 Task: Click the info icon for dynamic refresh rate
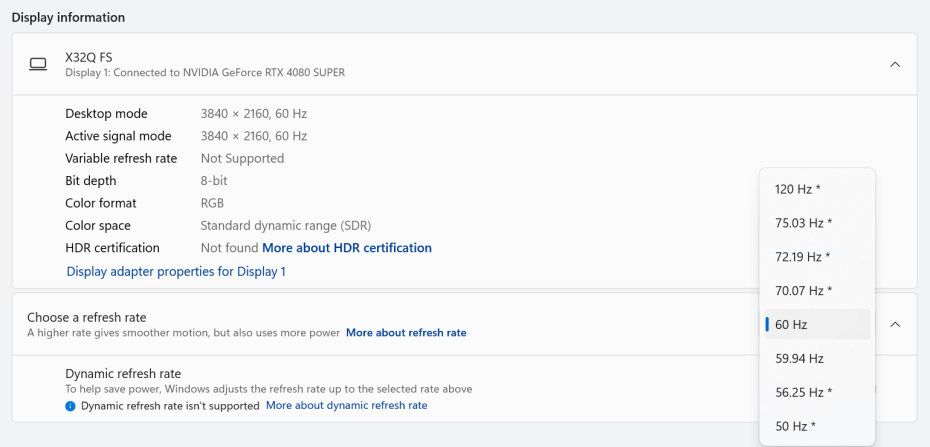tap(70, 406)
